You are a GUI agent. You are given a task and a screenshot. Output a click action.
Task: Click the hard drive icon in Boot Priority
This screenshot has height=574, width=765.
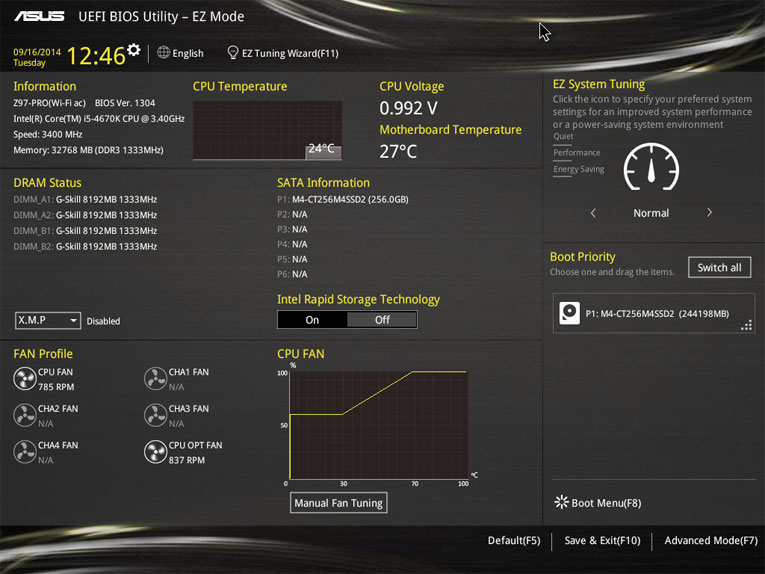[569, 313]
